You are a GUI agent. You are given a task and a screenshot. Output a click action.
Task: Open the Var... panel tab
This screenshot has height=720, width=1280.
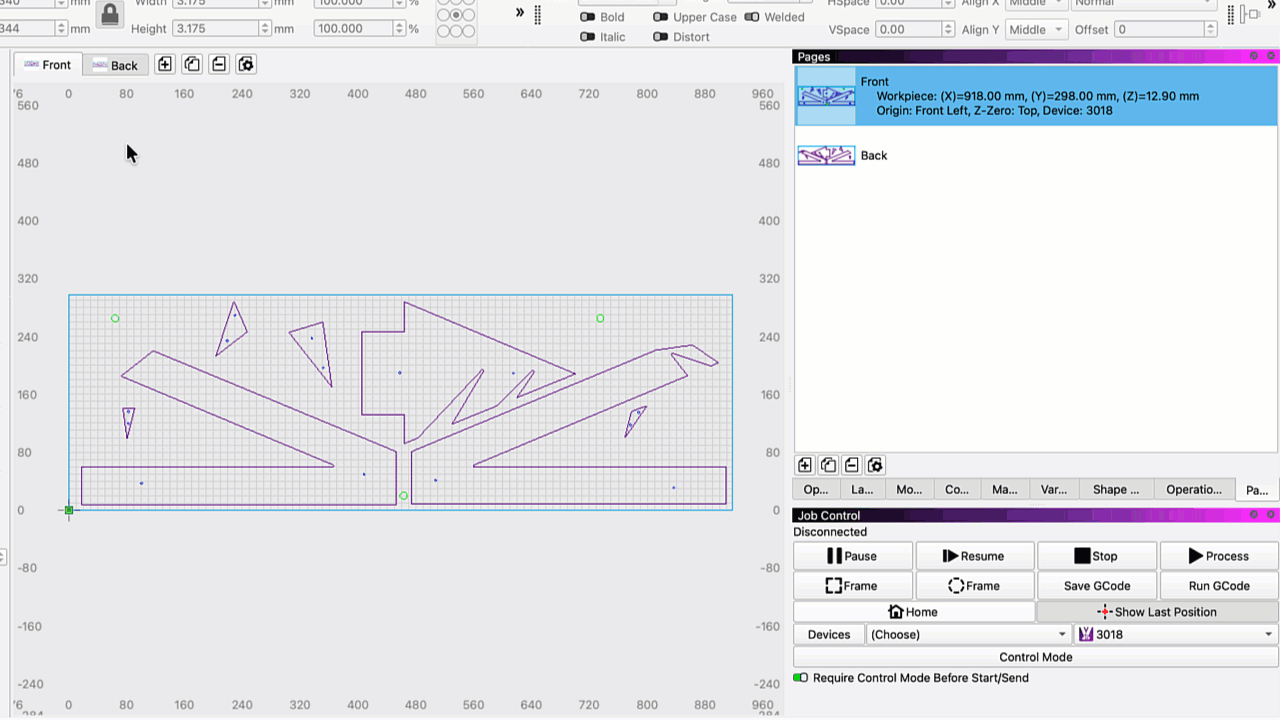coord(1054,489)
